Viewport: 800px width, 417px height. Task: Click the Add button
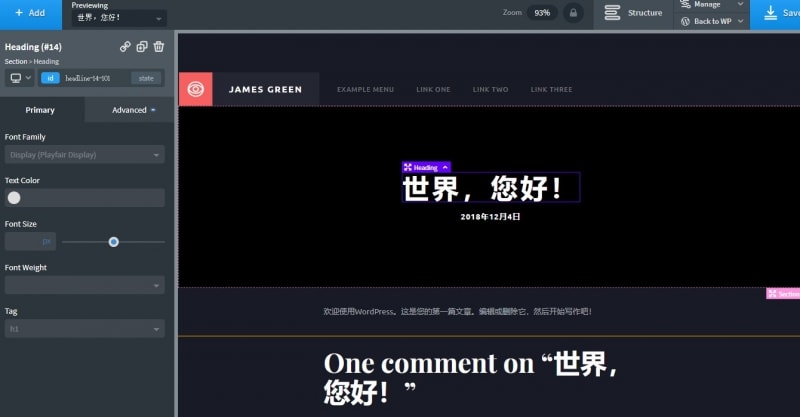point(30,13)
